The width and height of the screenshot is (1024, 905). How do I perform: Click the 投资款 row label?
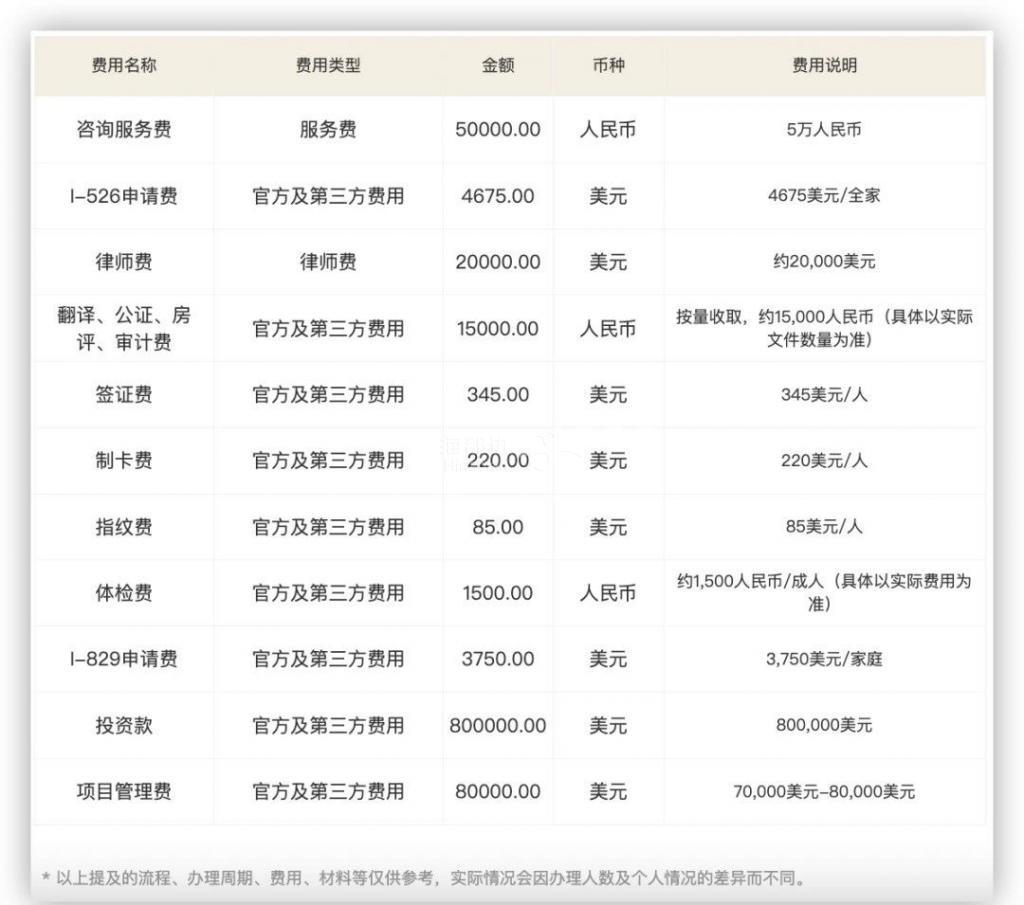pos(122,725)
